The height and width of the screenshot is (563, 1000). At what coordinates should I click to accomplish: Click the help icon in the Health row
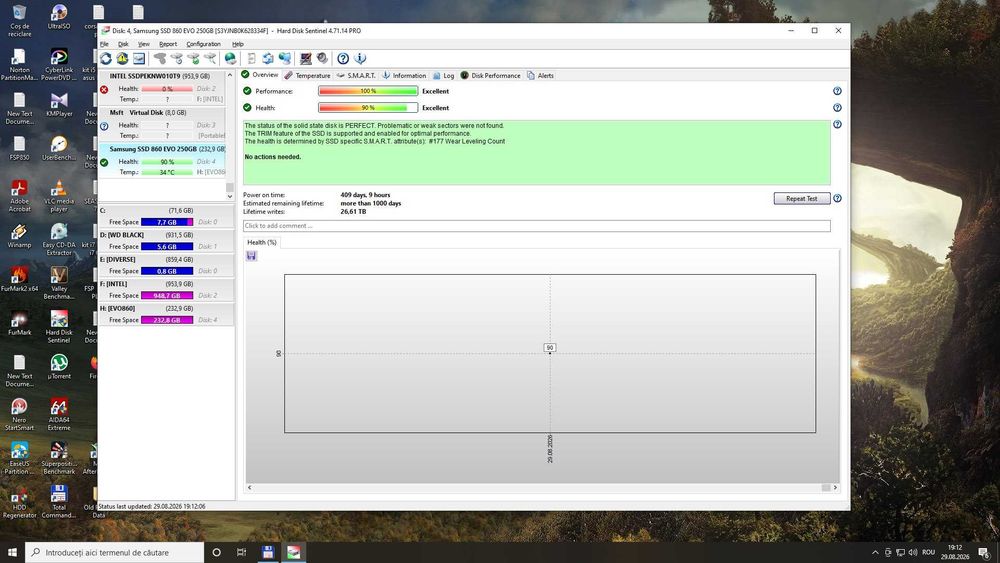(837, 108)
